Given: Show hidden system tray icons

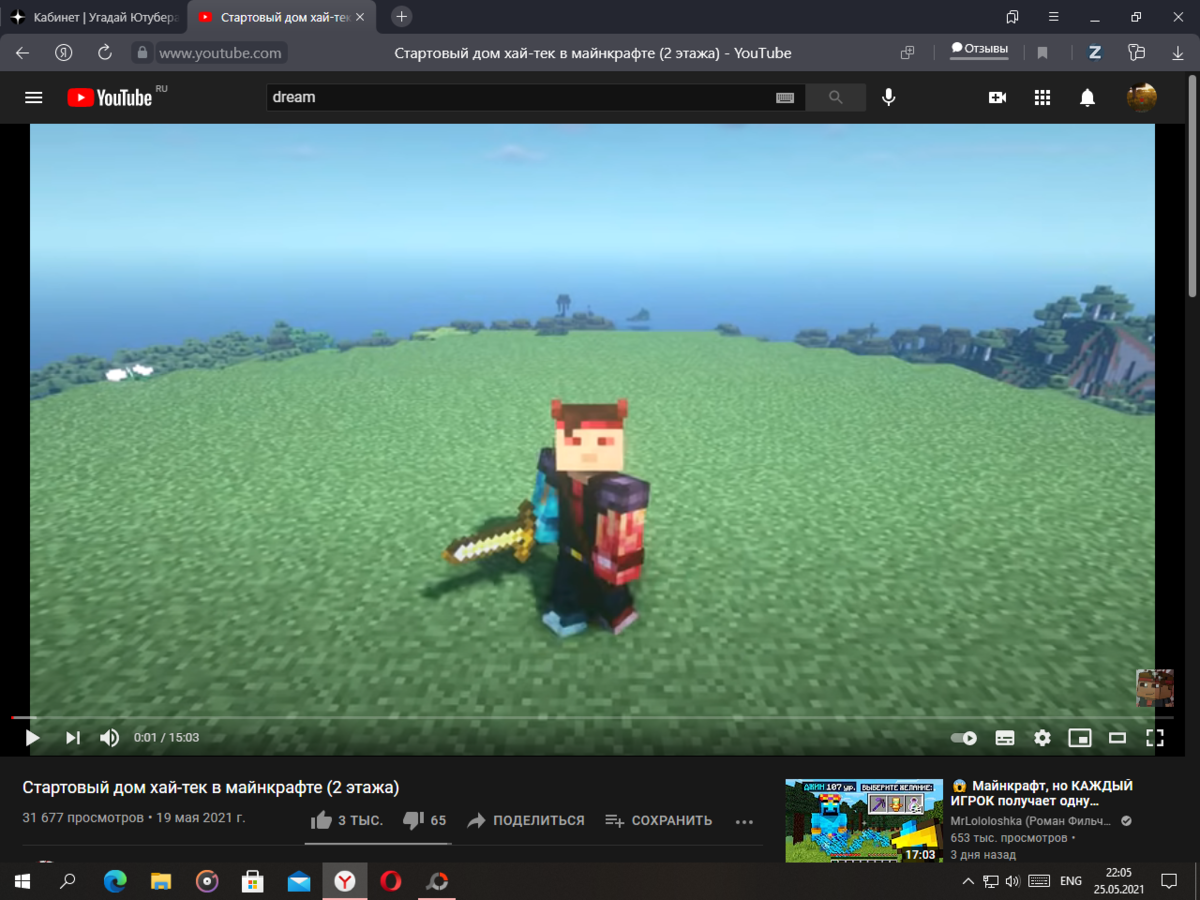Looking at the screenshot, I should pyautogui.click(x=967, y=881).
